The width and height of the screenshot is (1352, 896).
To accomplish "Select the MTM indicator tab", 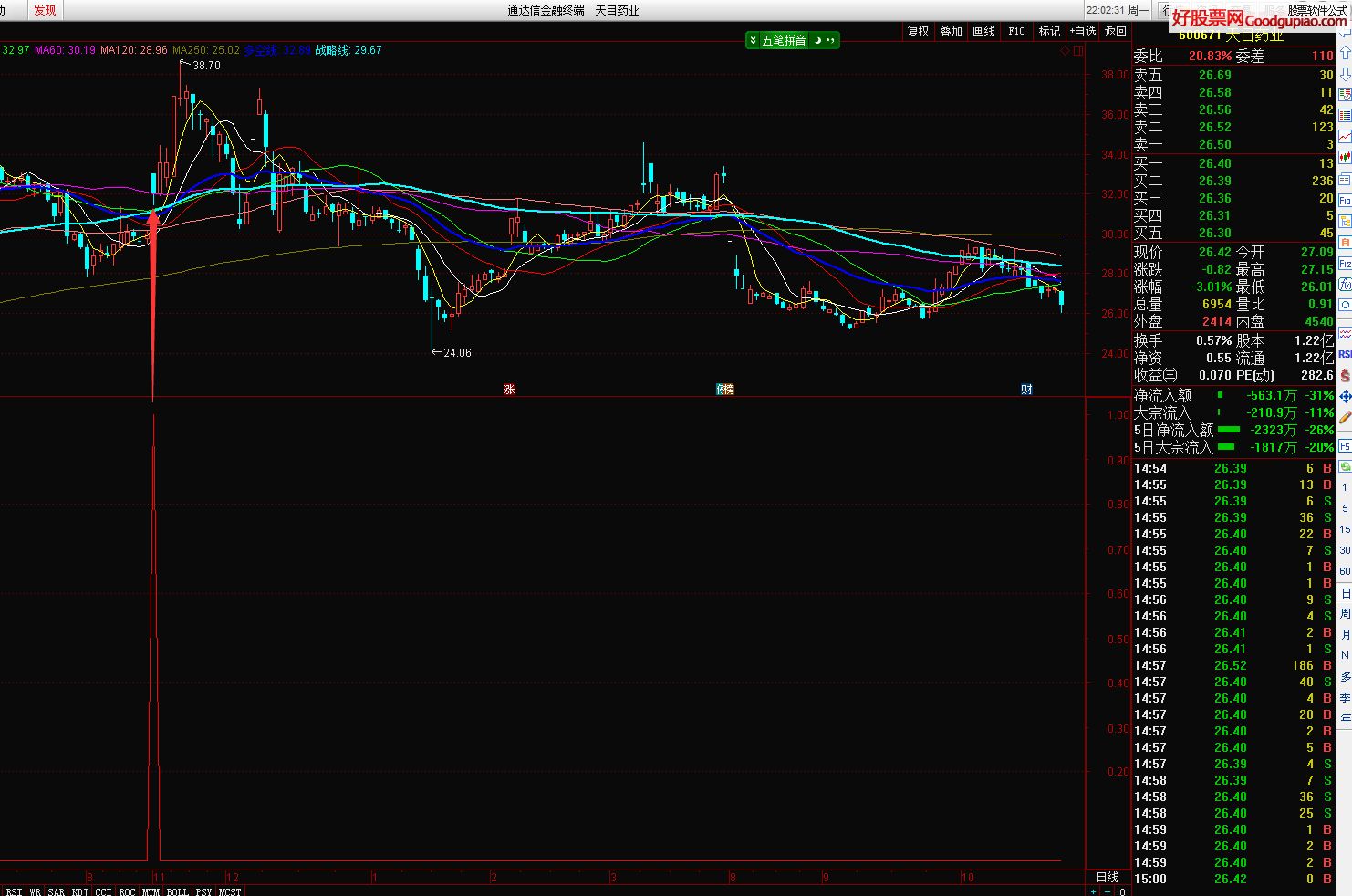I will click(x=151, y=891).
